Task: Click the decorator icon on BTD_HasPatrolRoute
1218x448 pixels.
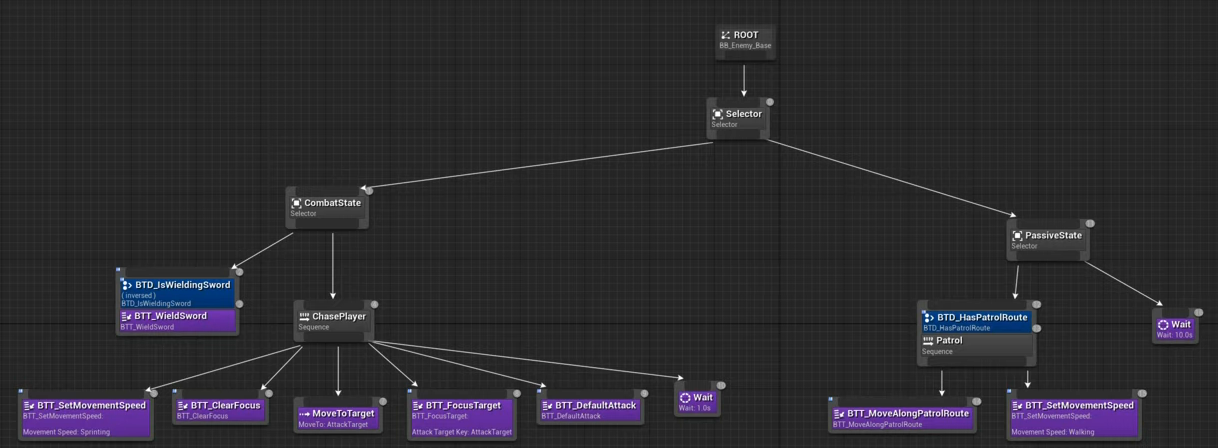Action: 929,318
